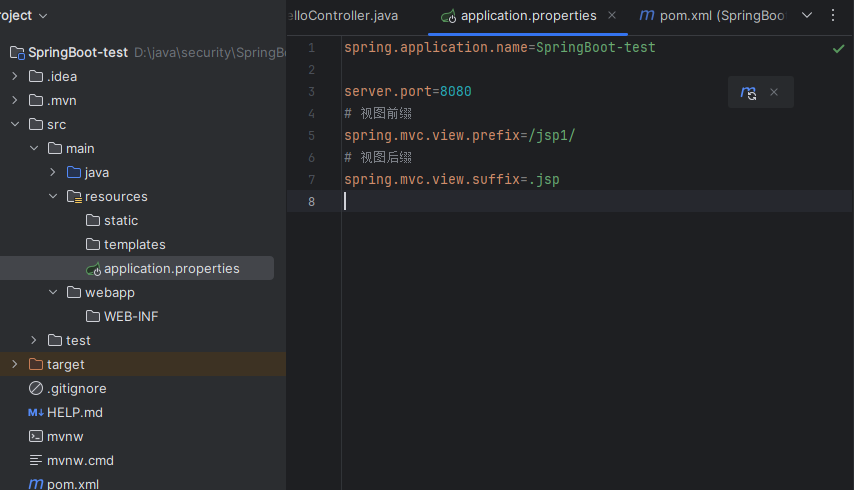Collapse the main folder

[34, 149]
